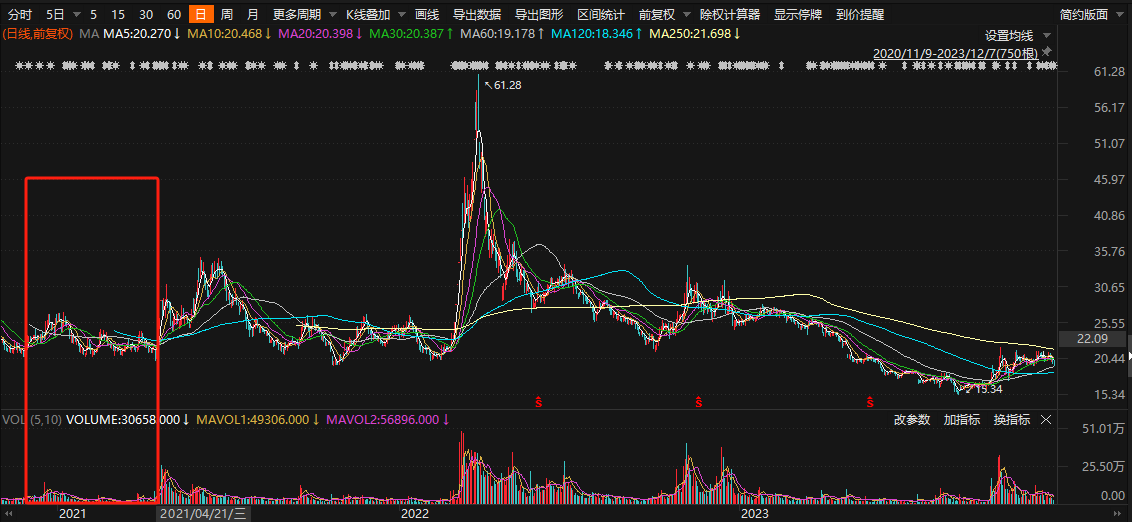Click the pin icon beside the date range
The width and height of the screenshot is (1132, 522).
tap(1047, 50)
